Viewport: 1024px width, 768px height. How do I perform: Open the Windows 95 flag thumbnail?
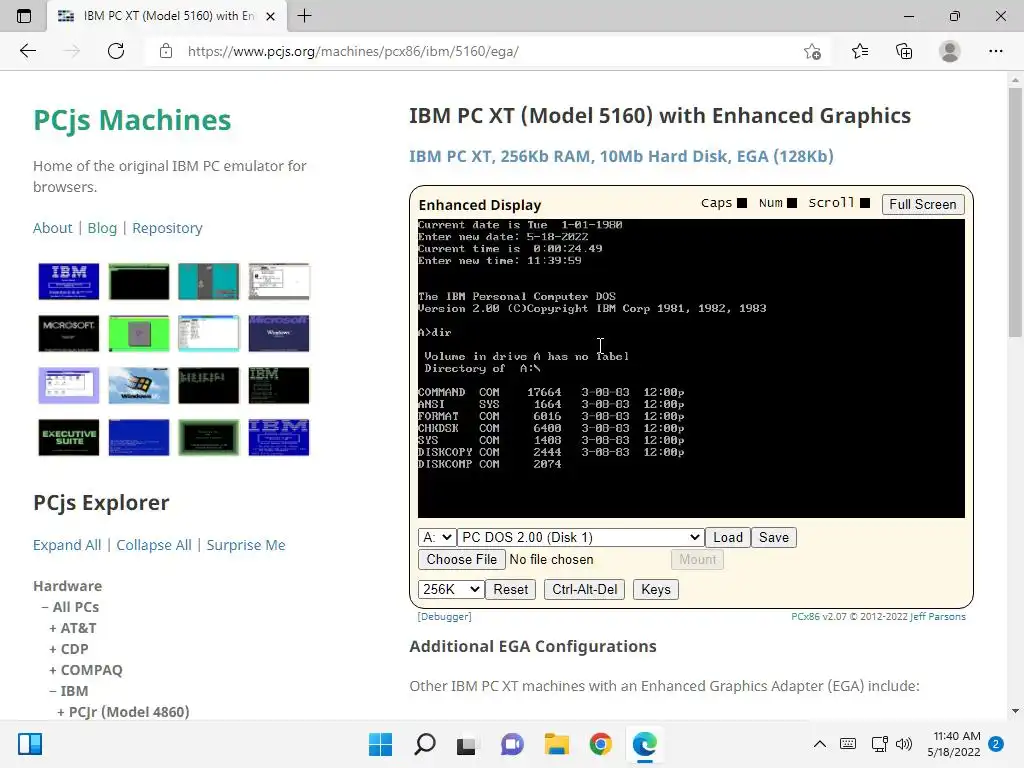click(138, 385)
